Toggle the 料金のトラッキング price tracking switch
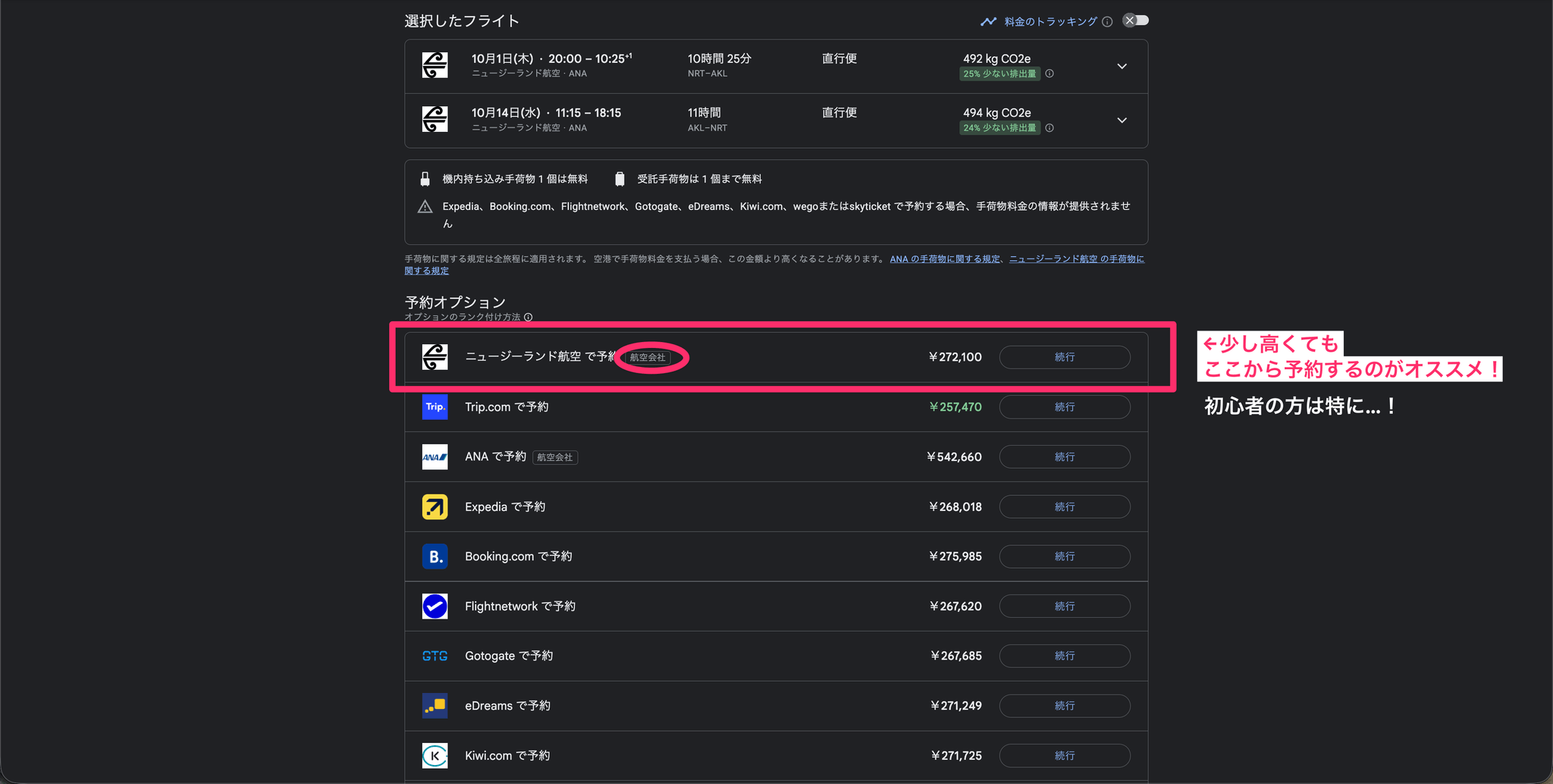The width and height of the screenshot is (1553, 784). pos(1135,20)
